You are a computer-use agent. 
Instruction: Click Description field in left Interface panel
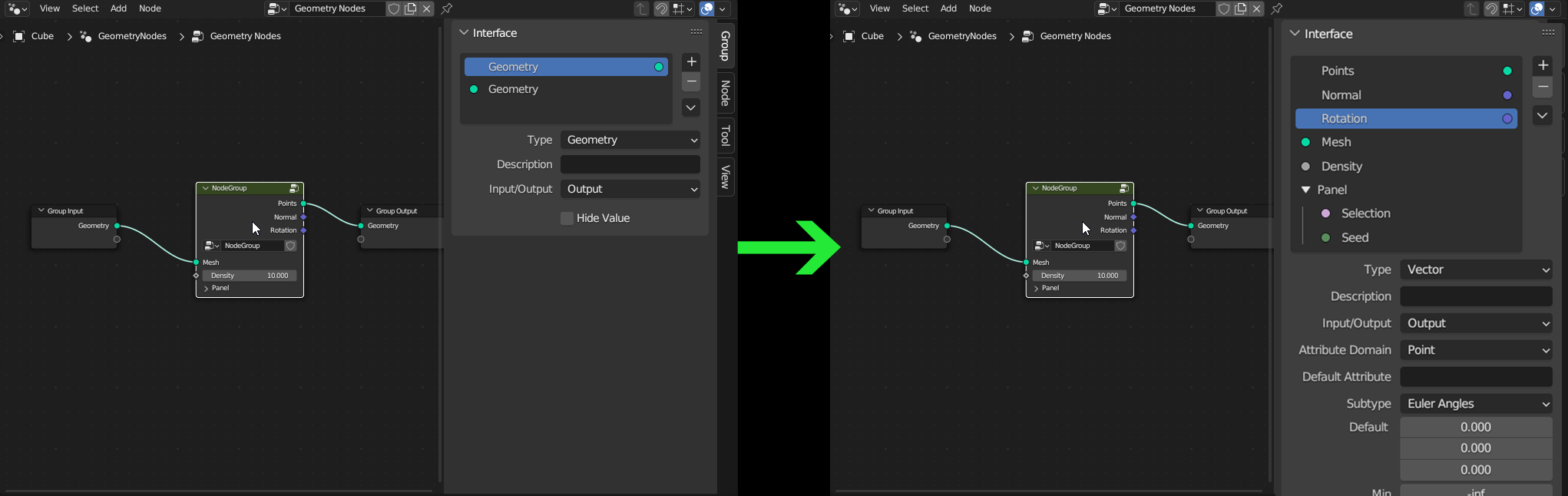630,165
